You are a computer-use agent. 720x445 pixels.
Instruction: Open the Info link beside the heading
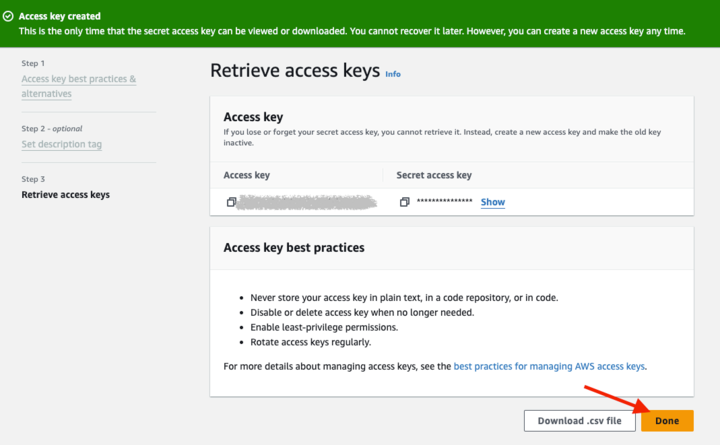[x=393, y=74]
